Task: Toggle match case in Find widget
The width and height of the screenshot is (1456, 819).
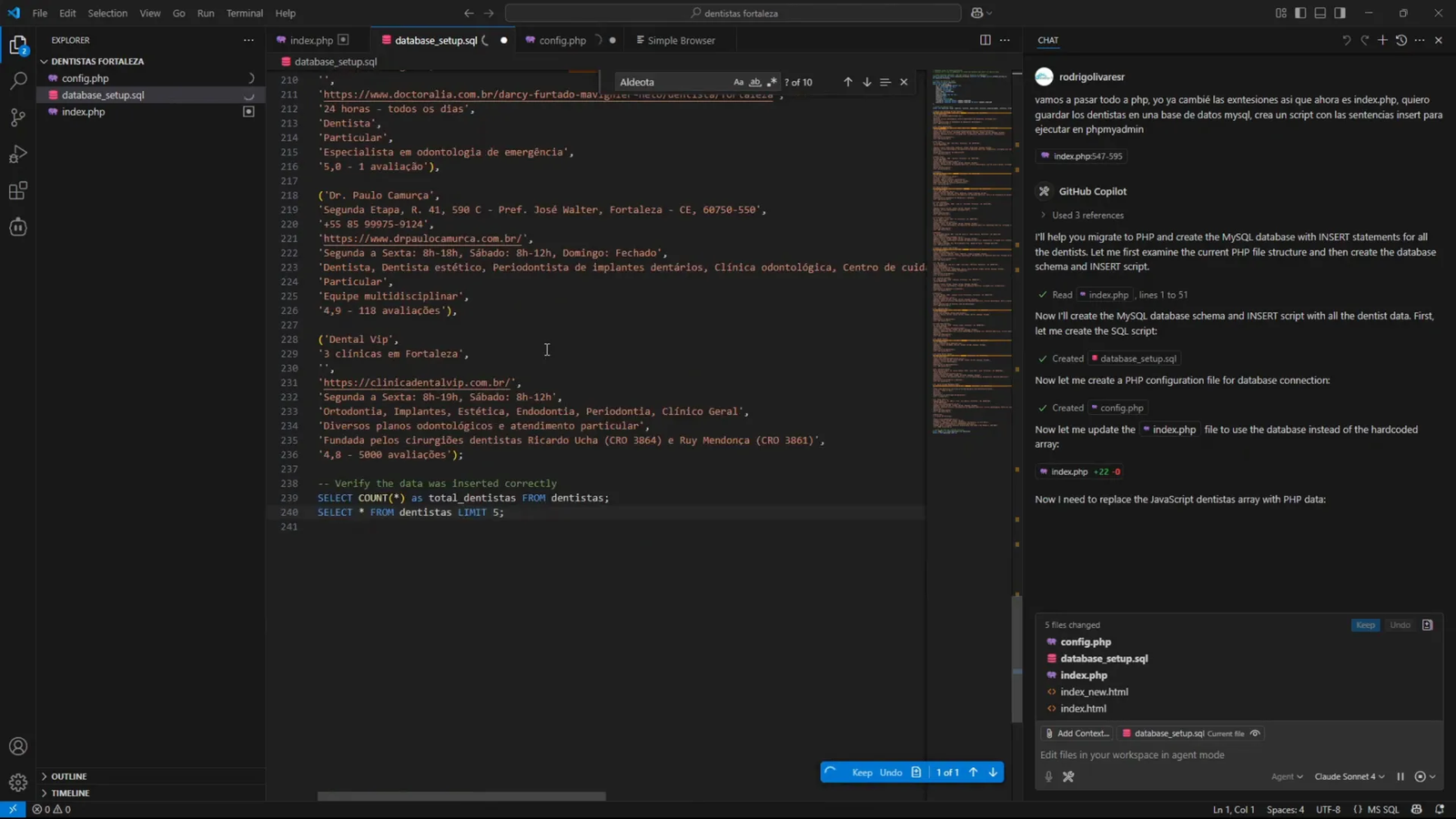Action: click(738, 82)
